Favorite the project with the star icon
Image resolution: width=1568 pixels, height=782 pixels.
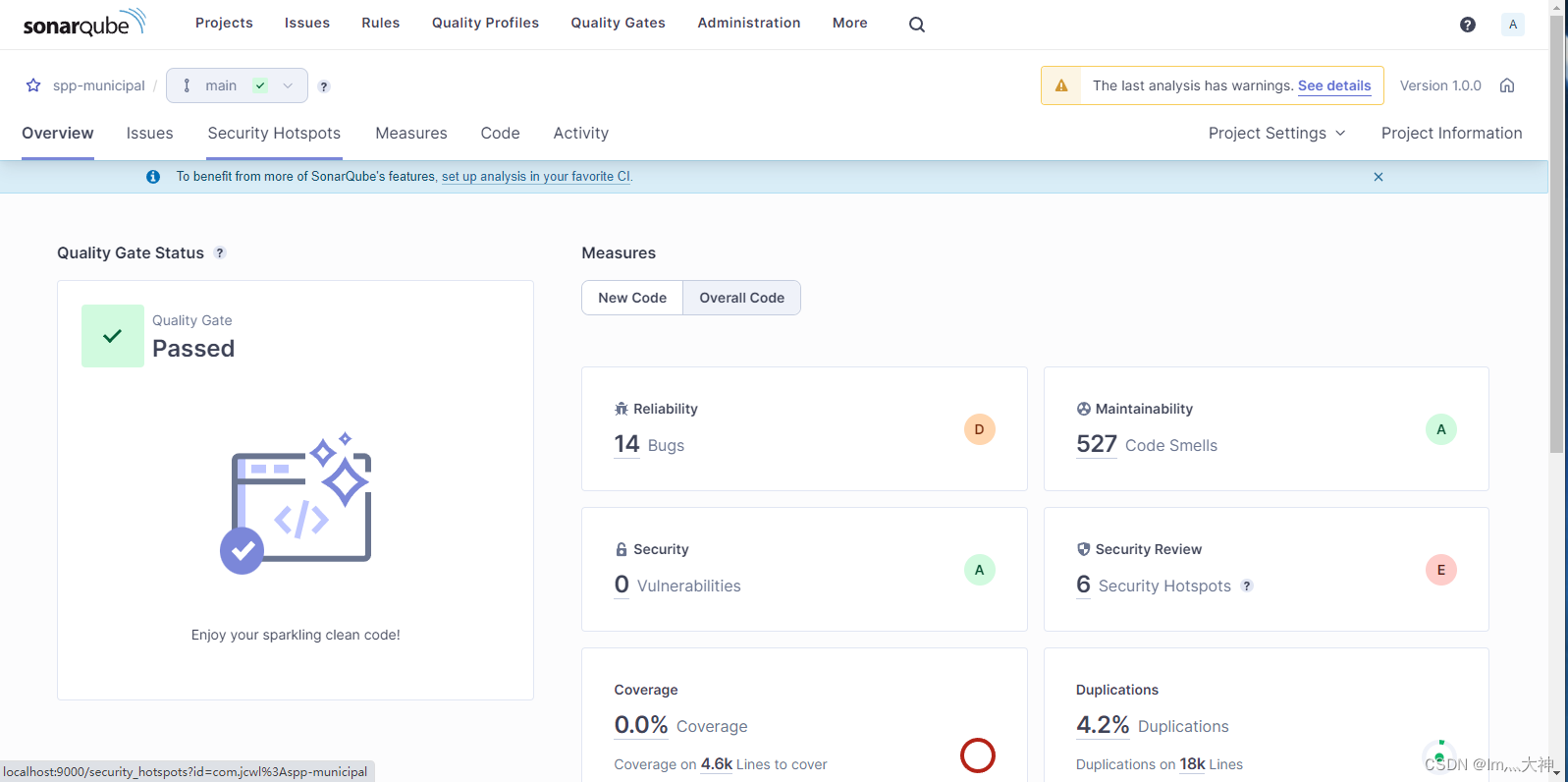point(33,85)
